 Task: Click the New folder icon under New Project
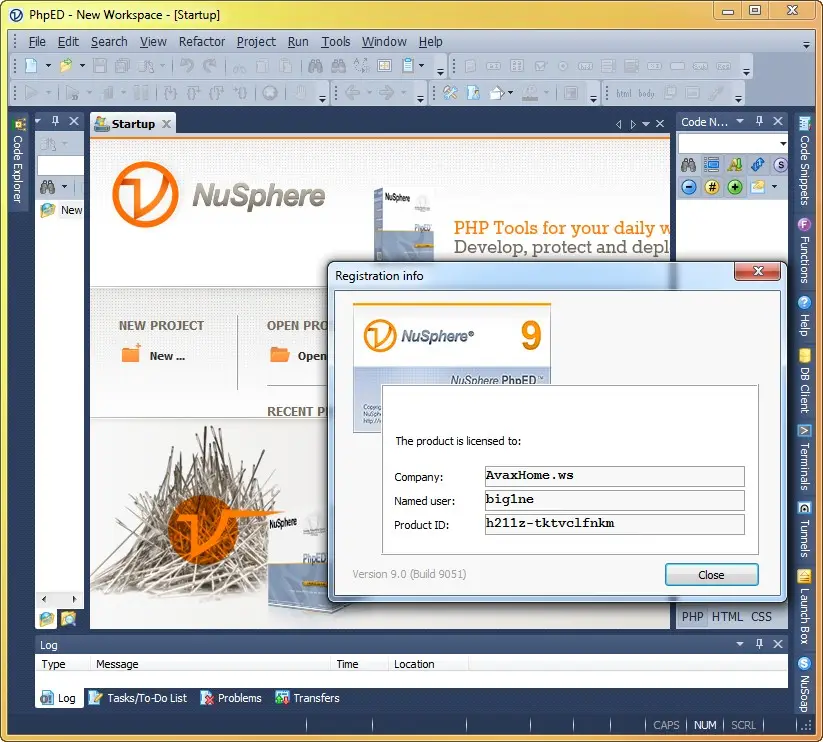point(131,353)
